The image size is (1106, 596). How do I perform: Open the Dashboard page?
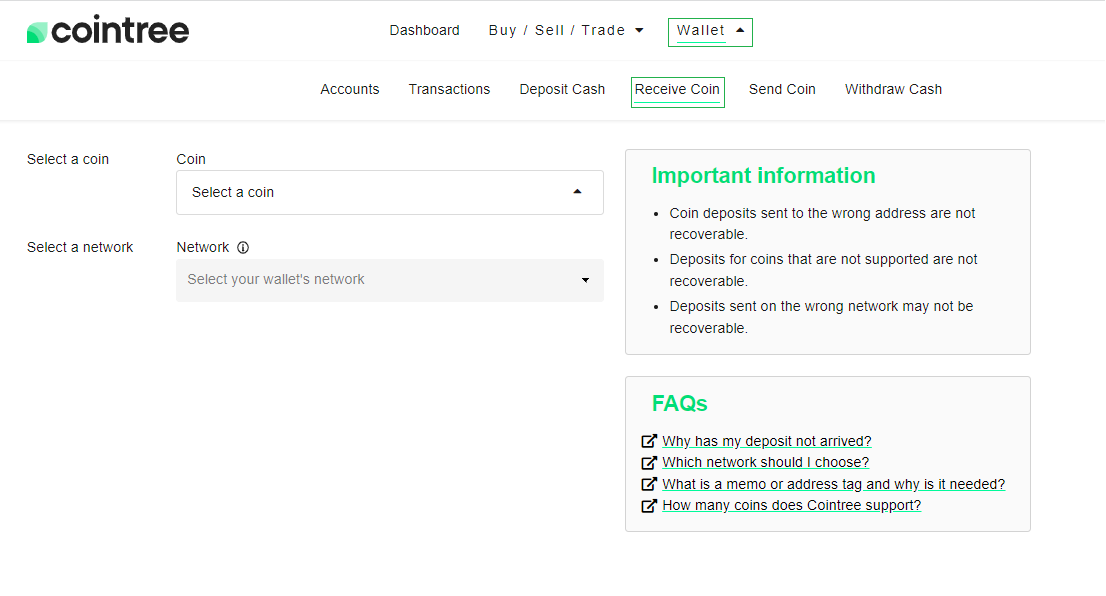425,30
